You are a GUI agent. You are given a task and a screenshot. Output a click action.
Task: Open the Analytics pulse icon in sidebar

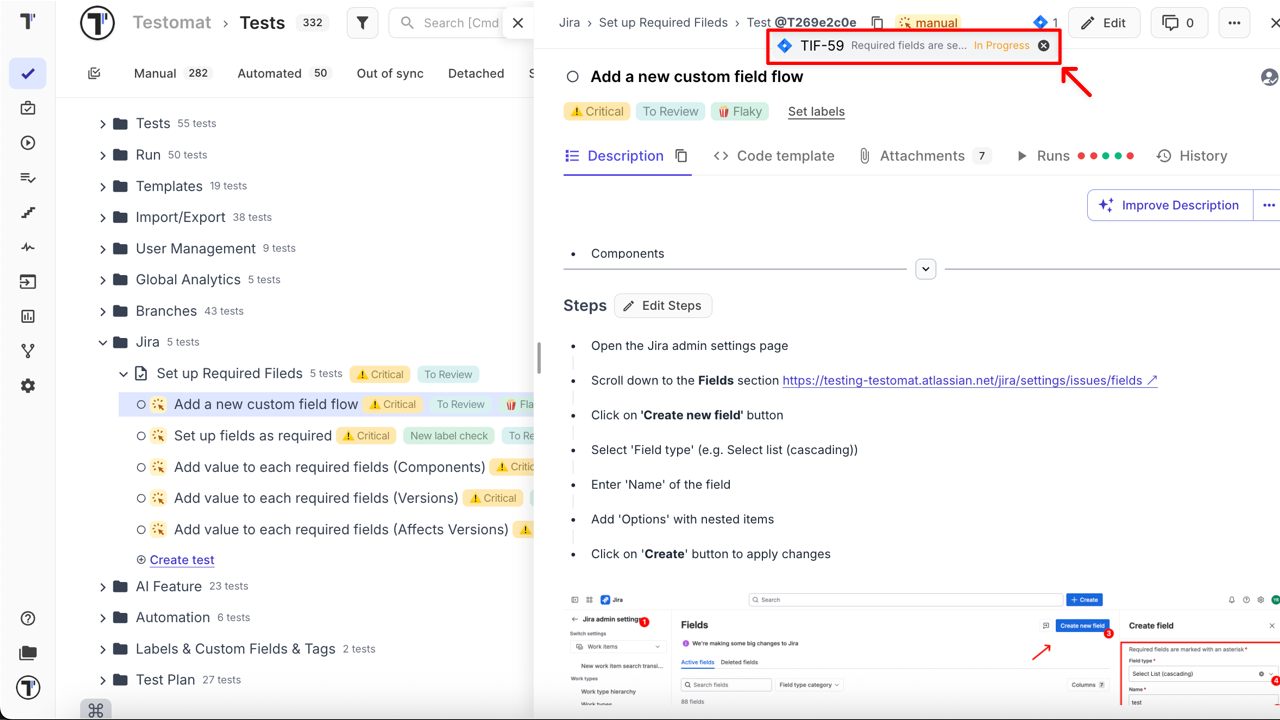27,247
